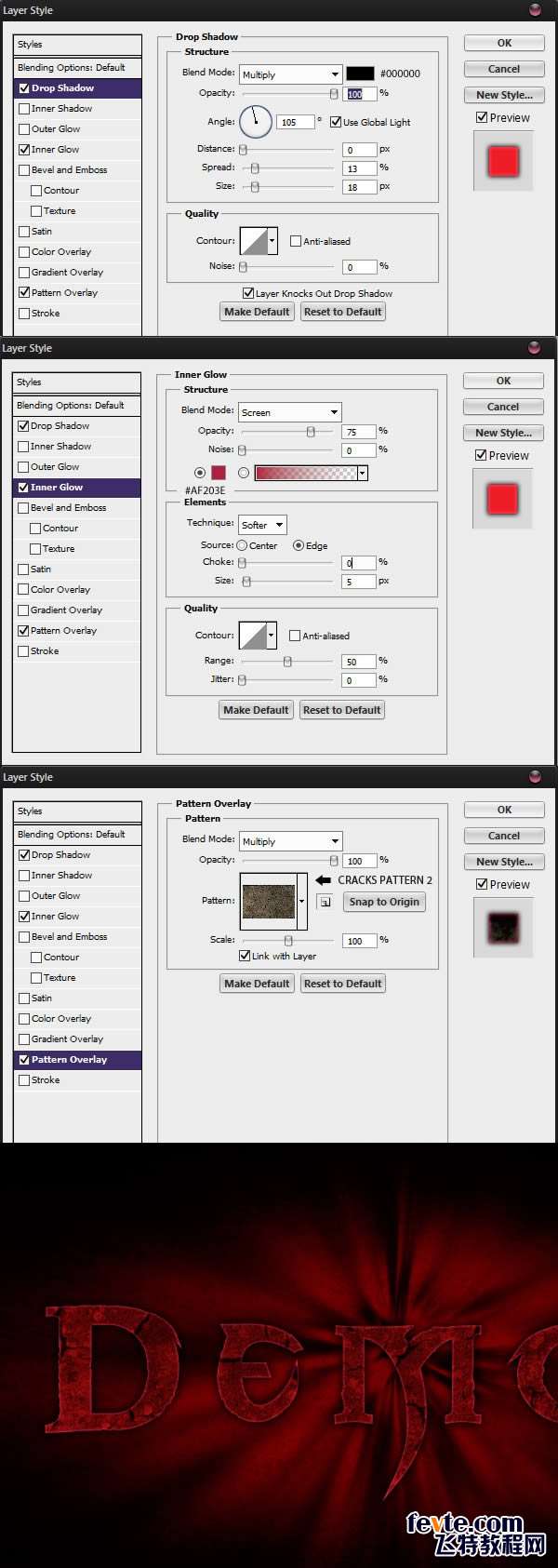Click Make Default in Pattern Overlay dialog

[258, 984]
